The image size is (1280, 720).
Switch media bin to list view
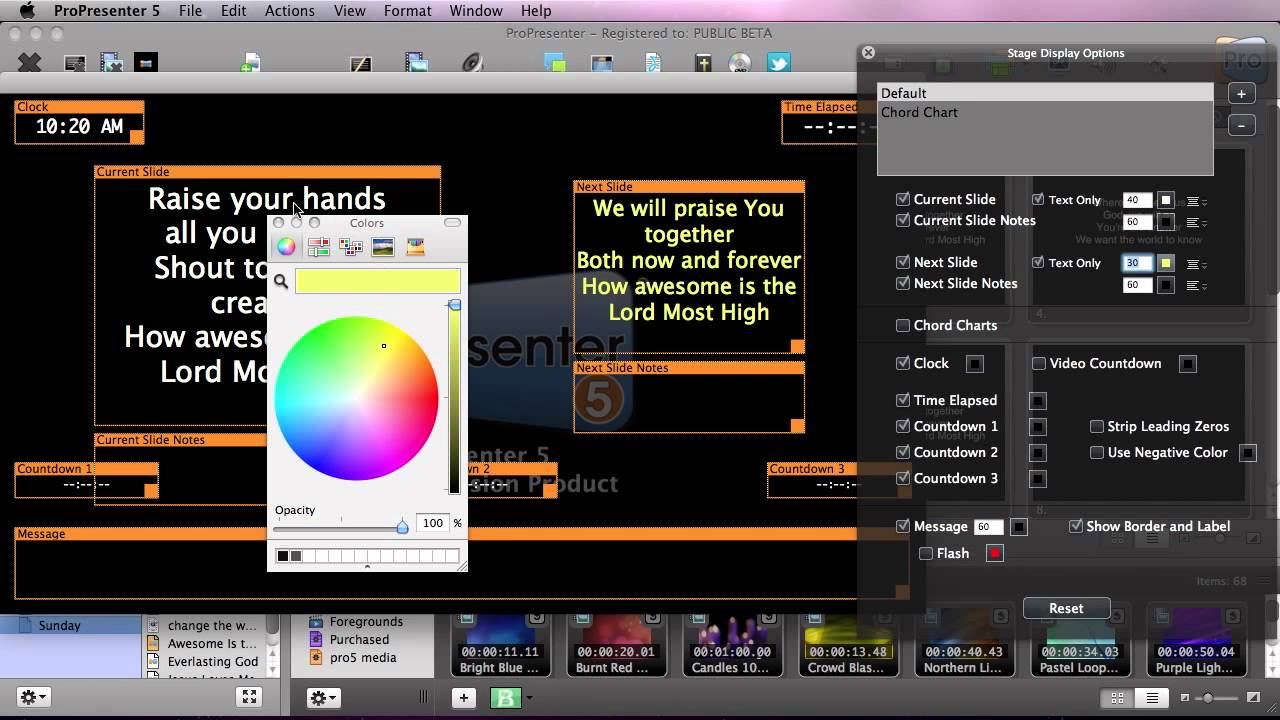coord(1152,698)
